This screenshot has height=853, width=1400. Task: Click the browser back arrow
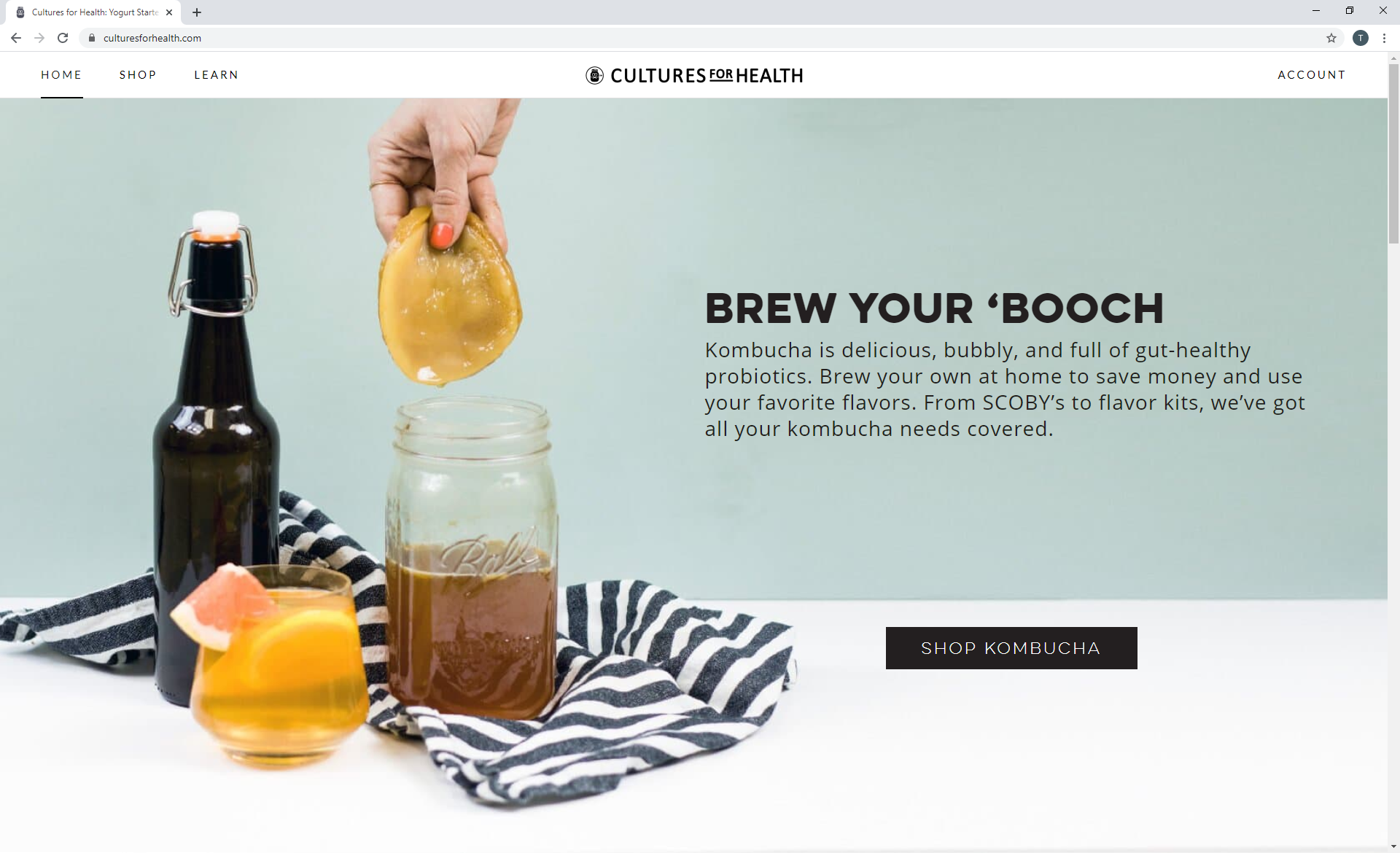tap(16, 38)
